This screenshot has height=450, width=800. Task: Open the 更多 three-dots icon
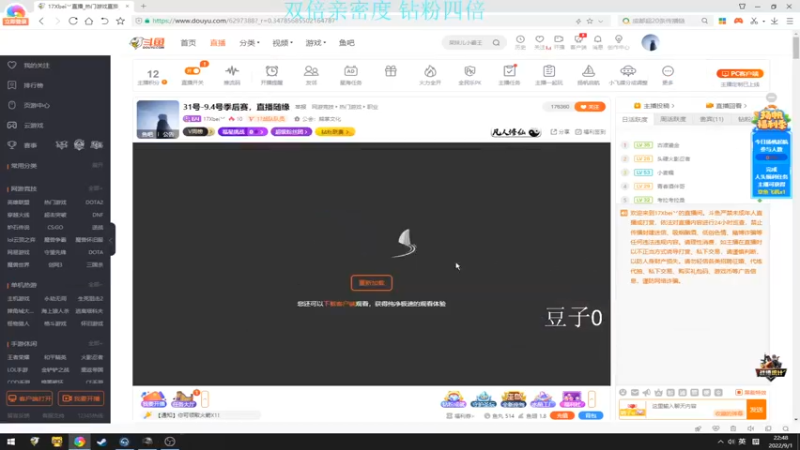[x=668, y=71]
